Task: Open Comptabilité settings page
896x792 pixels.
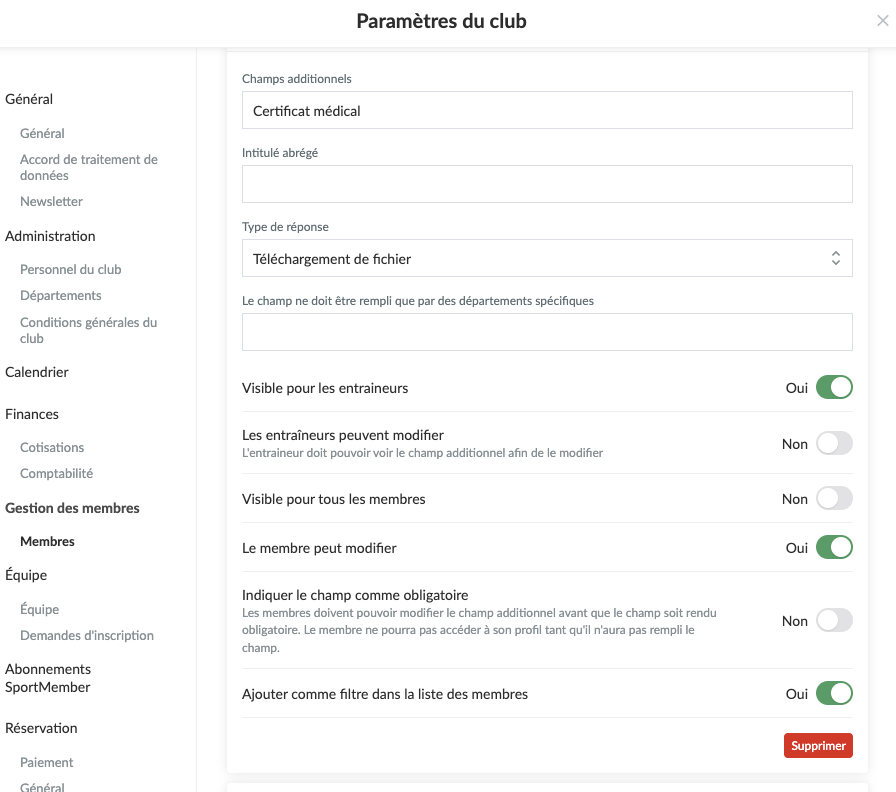Action: point(57,474)
